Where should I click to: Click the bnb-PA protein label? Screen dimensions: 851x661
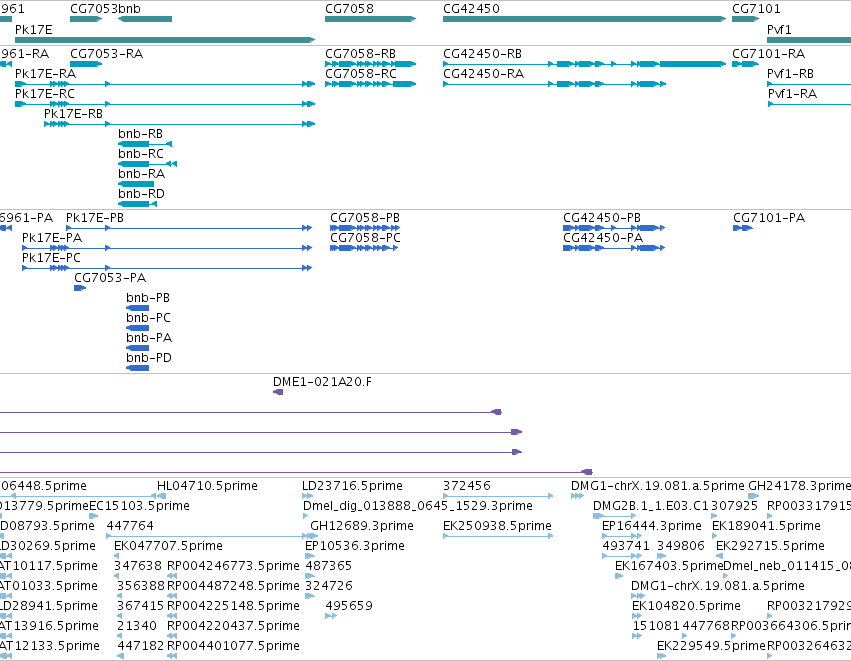point(149,339)
